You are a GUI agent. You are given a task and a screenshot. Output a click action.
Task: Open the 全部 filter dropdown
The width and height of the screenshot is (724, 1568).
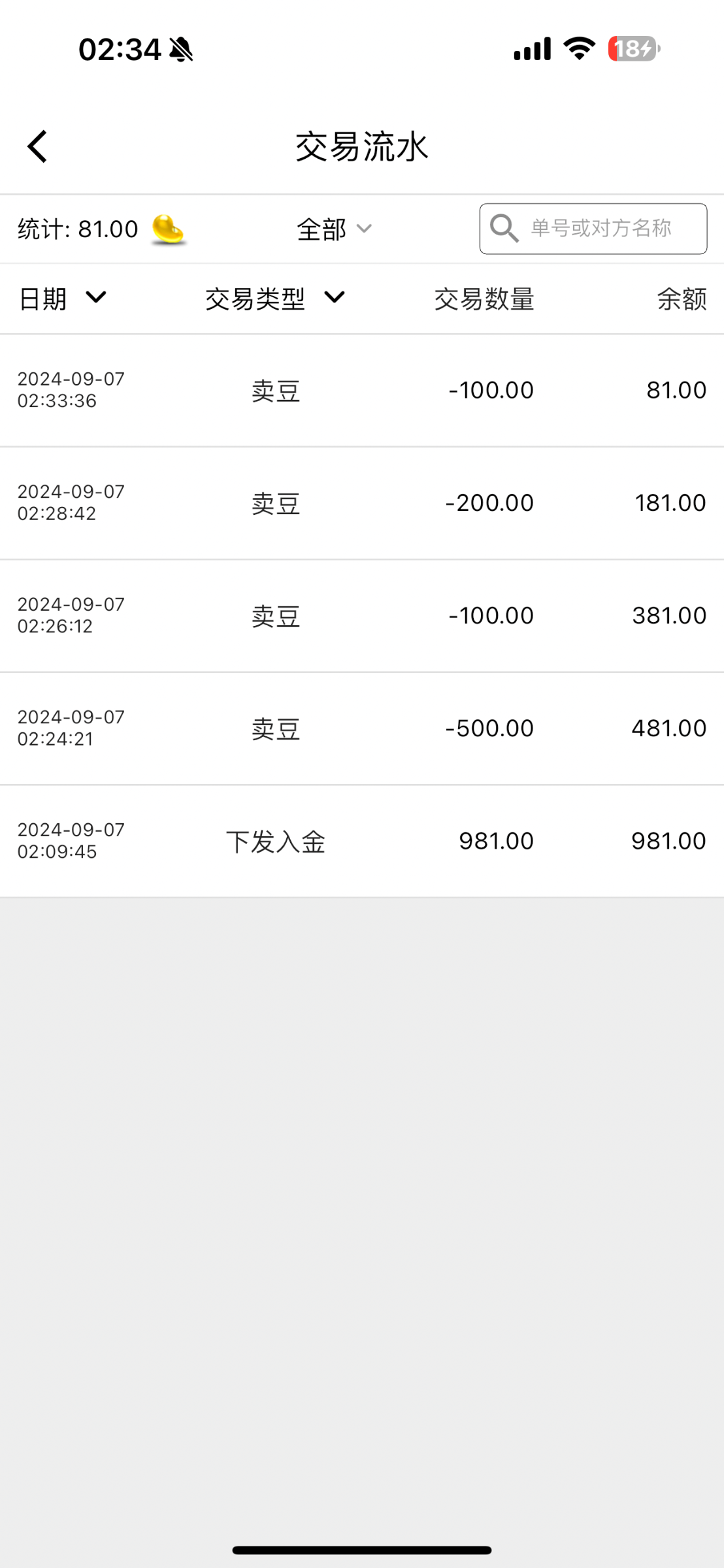pos(334,229)
